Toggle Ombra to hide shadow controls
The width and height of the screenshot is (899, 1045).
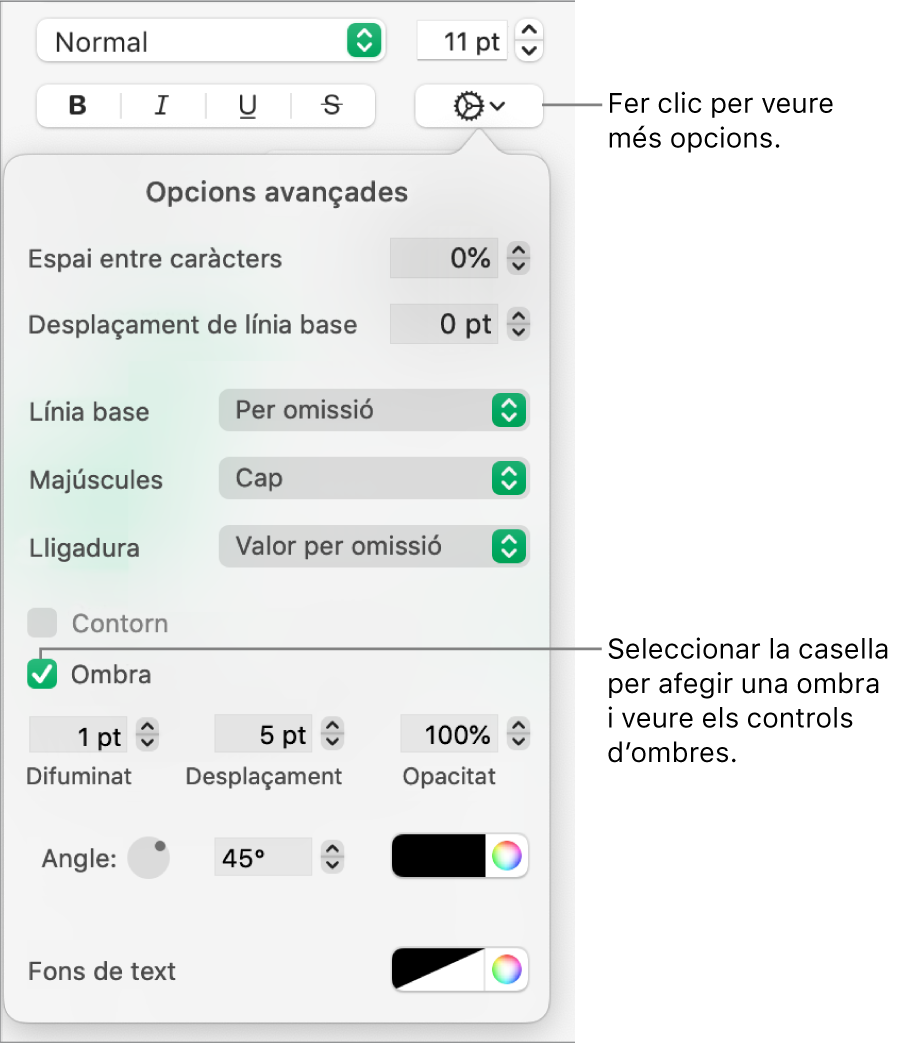click(x=42, y=674)
